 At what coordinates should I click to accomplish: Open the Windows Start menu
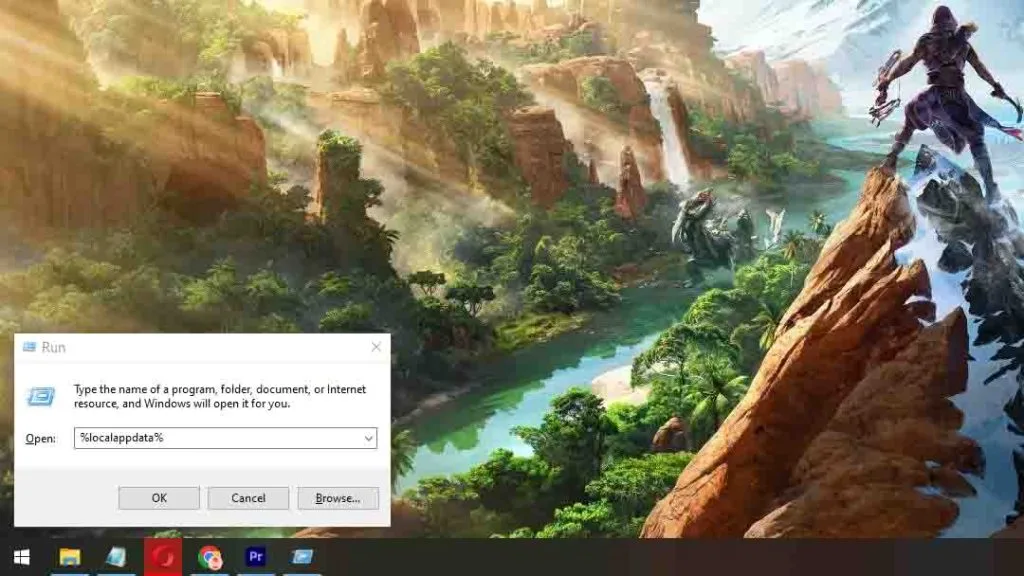coord(22,557)
